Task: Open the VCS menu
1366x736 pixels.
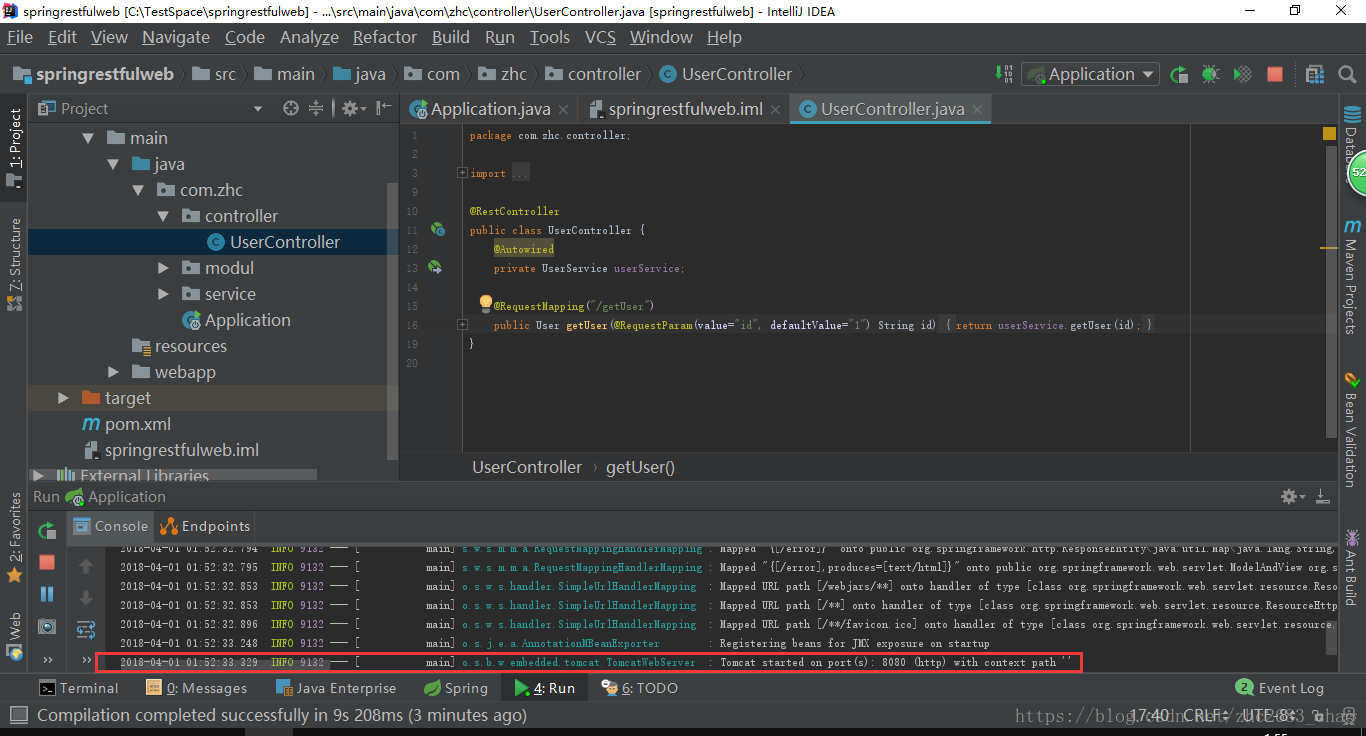Action: coord(600,37)
